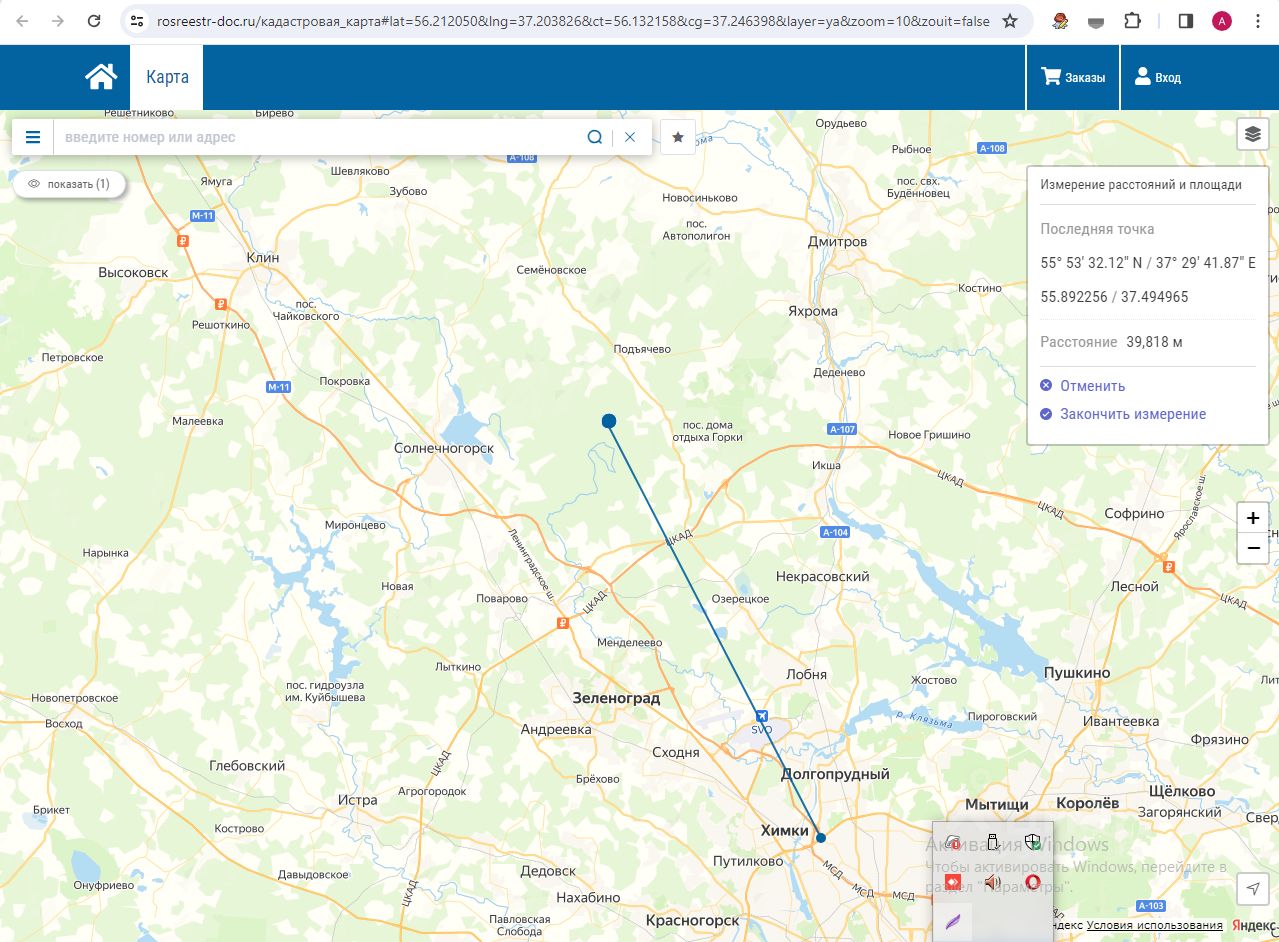Open the Extensions puzzle menu
The image size is (1279, 942).
[x=1132, y=21]
